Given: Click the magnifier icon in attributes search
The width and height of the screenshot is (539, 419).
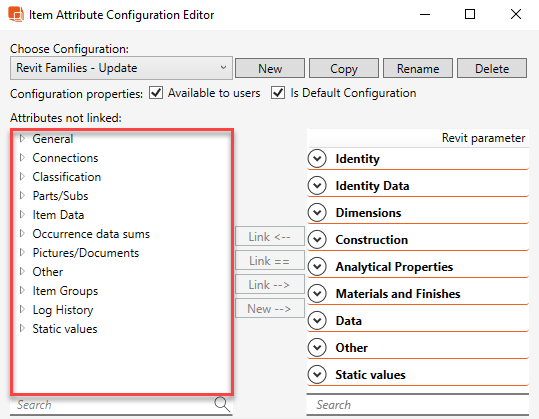Looking at the screenshot, I should pyautogui.click(x=222, y=404).
